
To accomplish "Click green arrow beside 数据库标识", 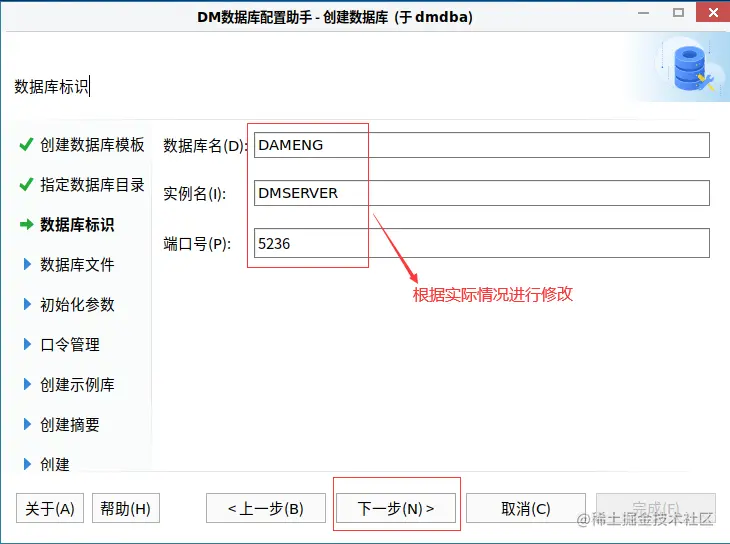I will (x=27, y=224).
